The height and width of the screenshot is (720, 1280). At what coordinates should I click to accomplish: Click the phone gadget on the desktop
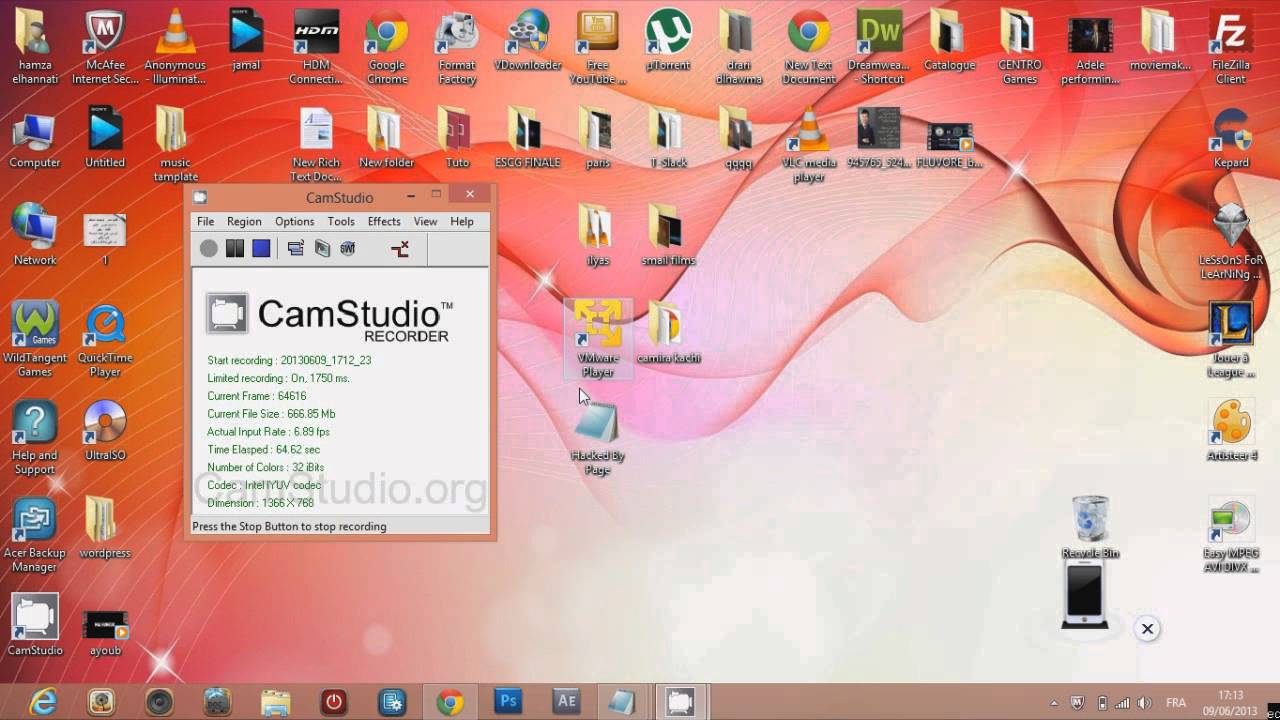[1084, 594]
